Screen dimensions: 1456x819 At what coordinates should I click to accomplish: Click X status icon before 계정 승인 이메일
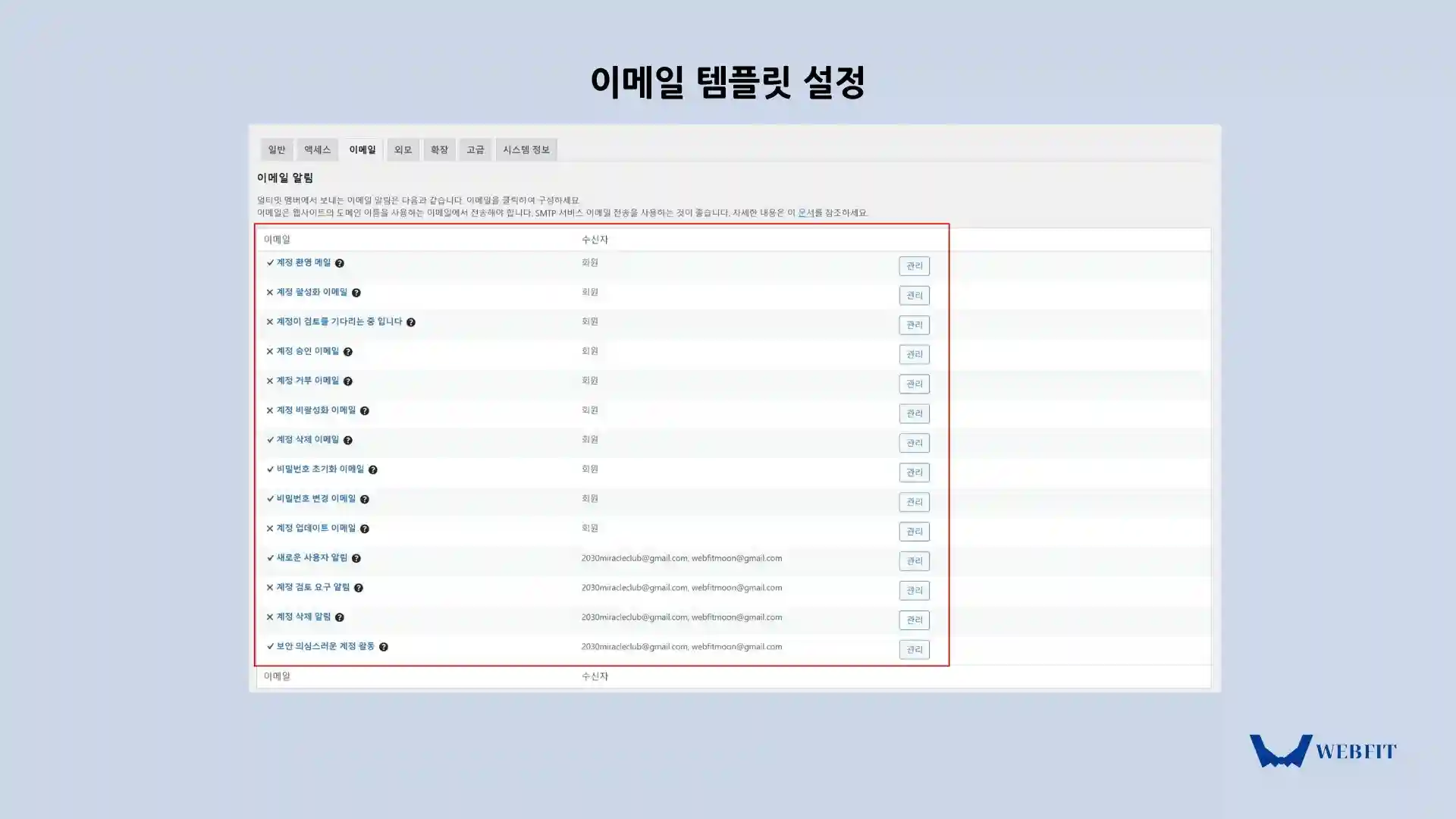[x=270, y=351]
